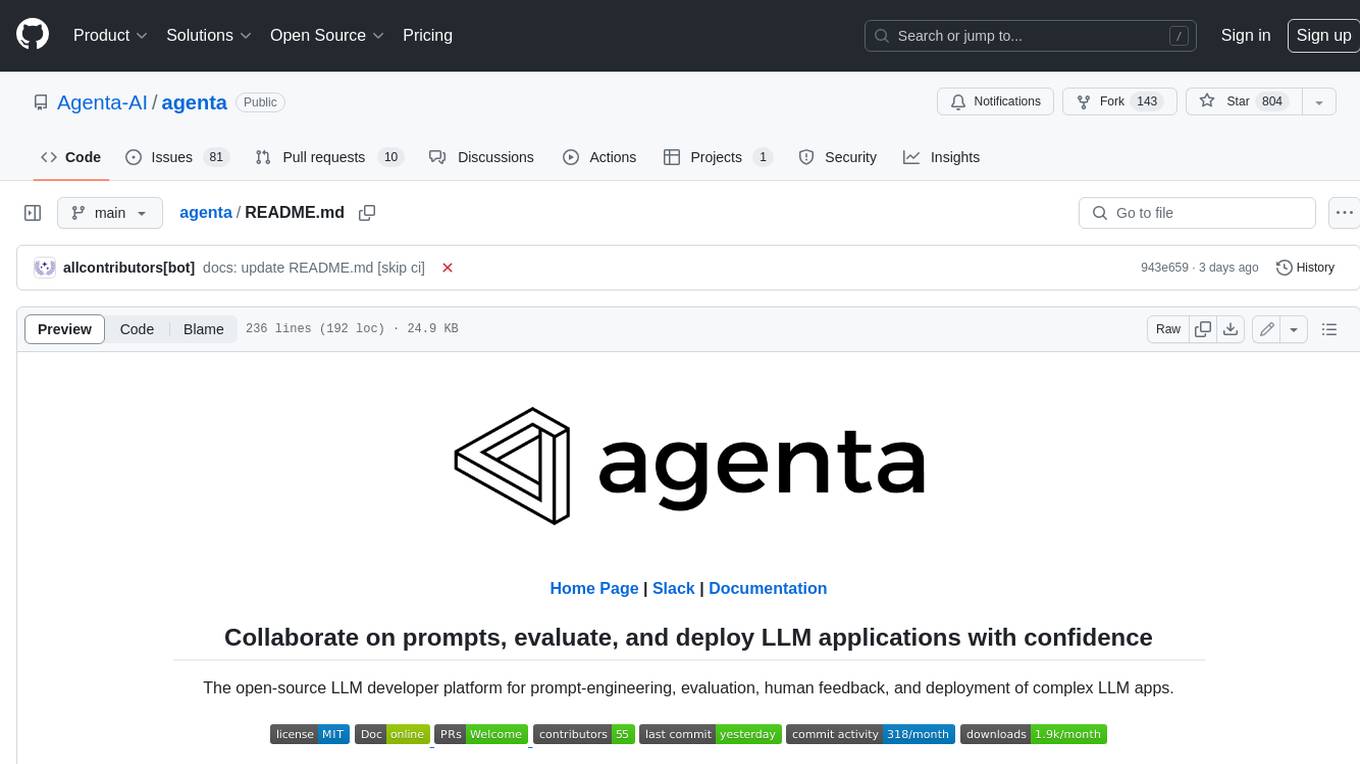Open the edit options dropdown arrow
The image size is (1360, 764).
(1294, 329)
